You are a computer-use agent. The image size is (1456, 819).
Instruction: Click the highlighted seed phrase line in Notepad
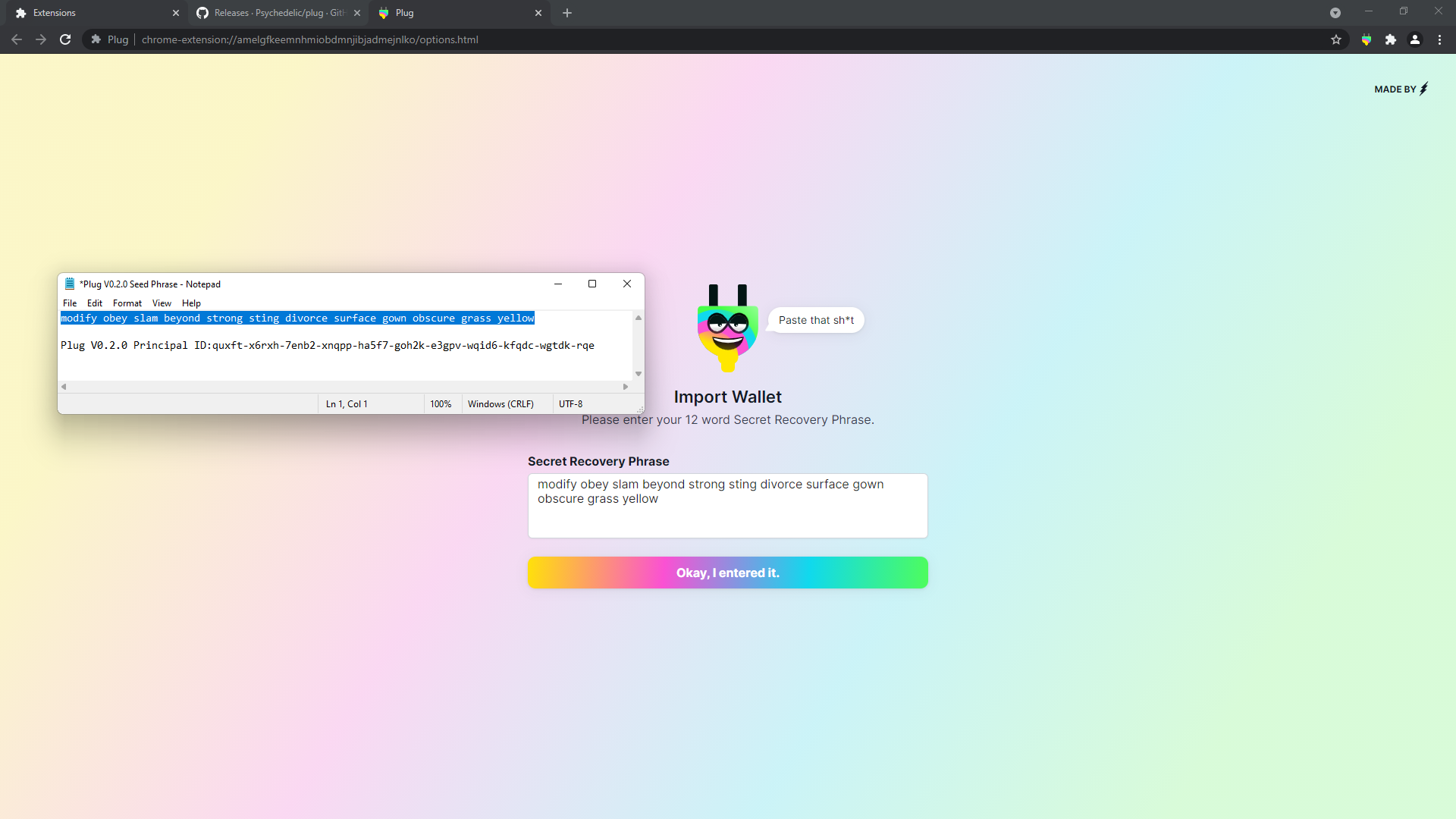pyautogui.click(x=298, y=318)
